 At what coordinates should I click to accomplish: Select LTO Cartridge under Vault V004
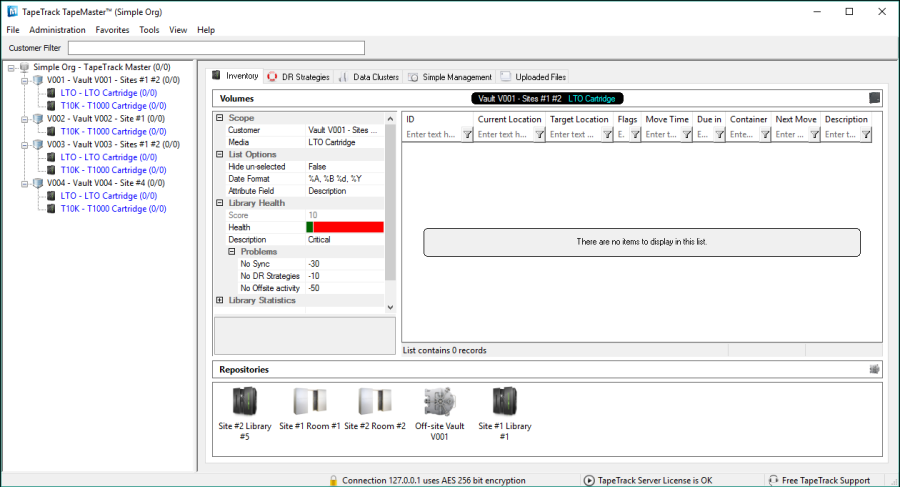click(108, 196)
